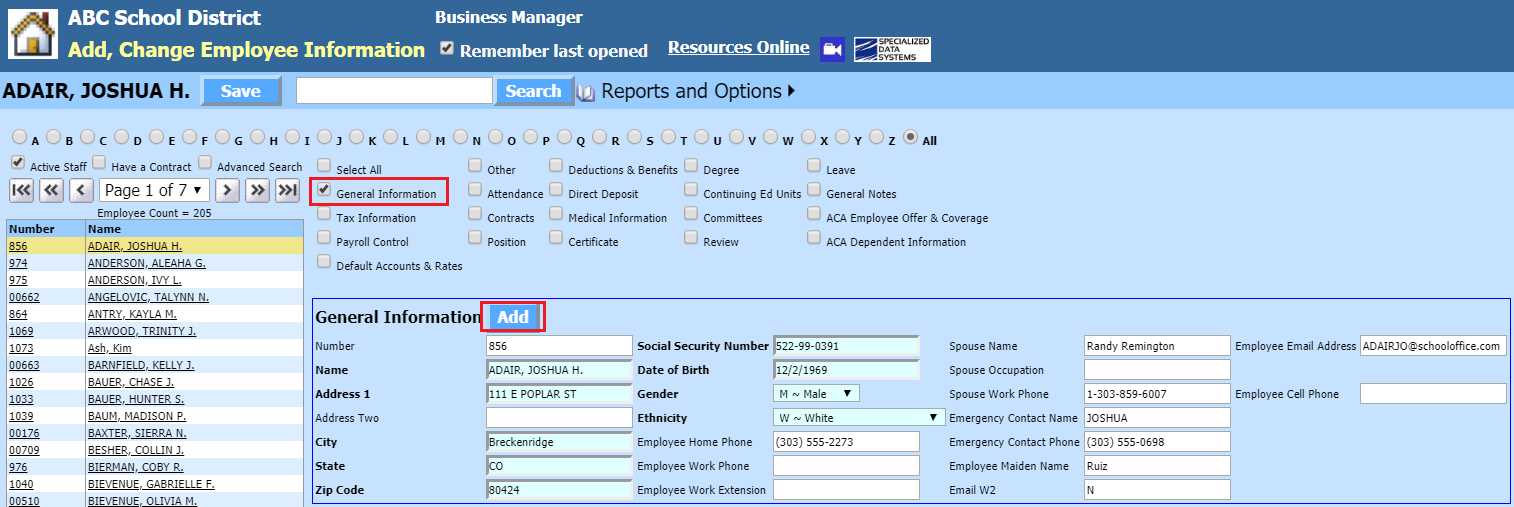Screen dimensions: 1514x507
Task: Uncheck the General Information checkbox
Action: click(x=324, y=189)
